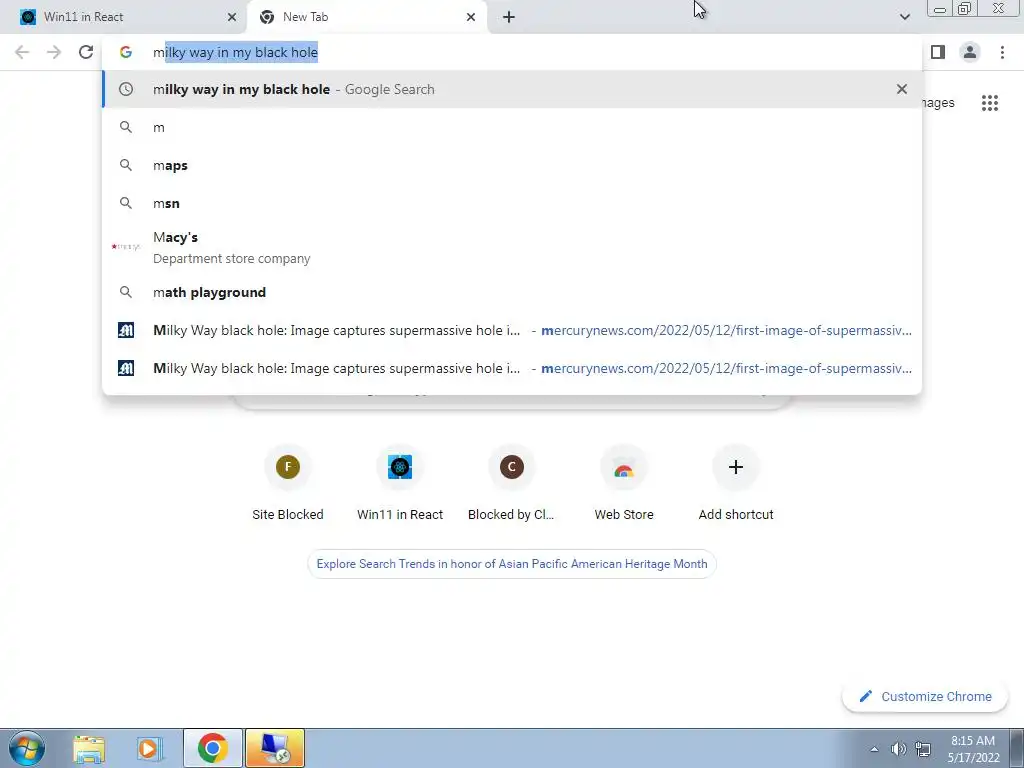Click the clock history icon
Image resolution: width=1024 pixels, height=768 pixels.
[126, 89]
